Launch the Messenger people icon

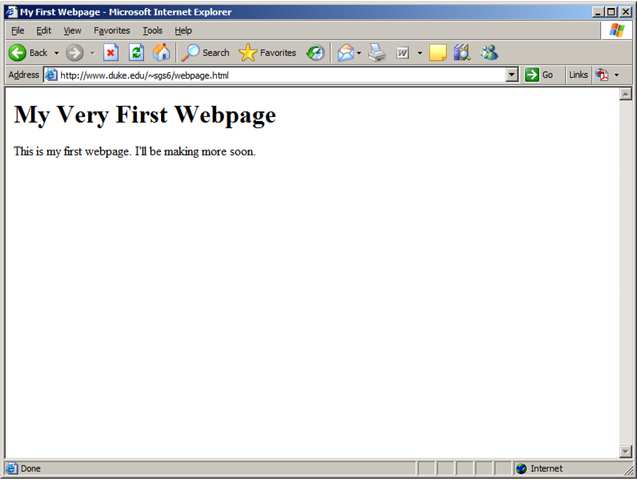489,53
